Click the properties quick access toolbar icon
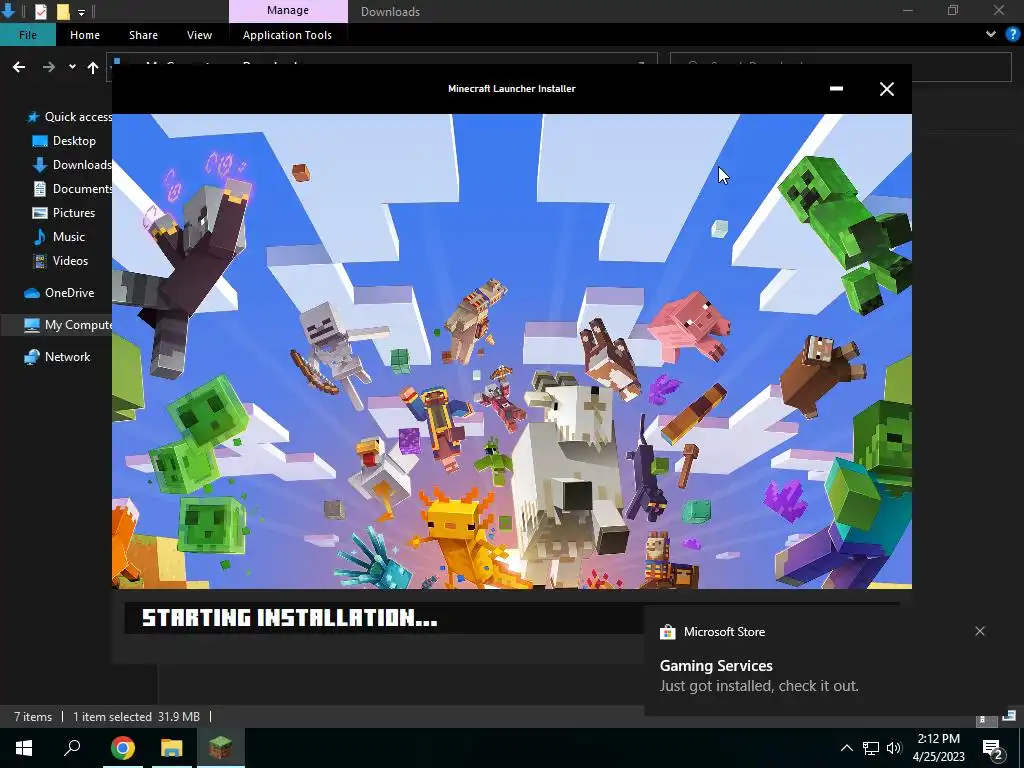 point(40,11)
